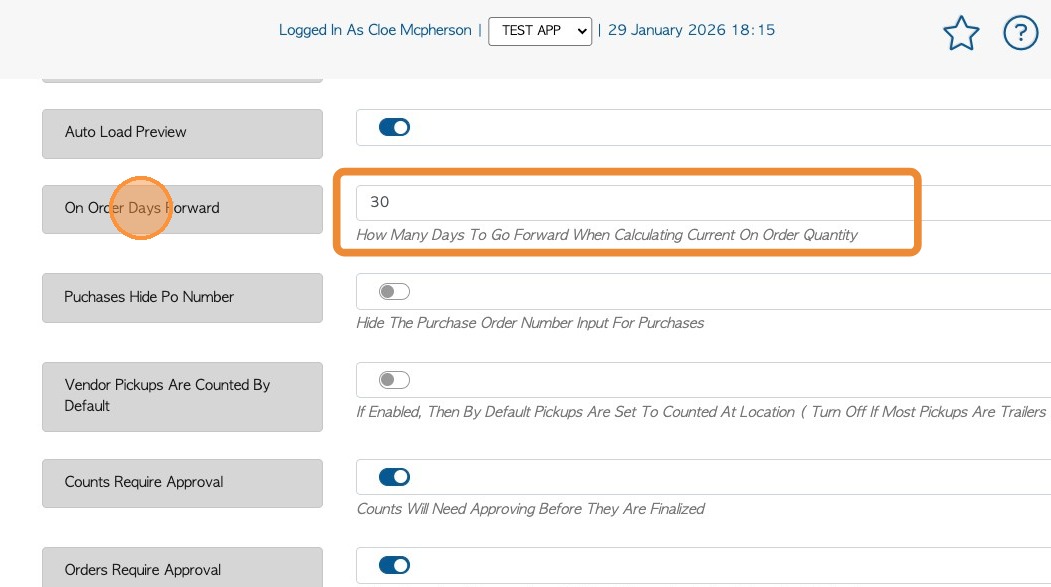The image size is (1051, 587).
Task: Switch off the Counts Require Approval toggle
Action: [x=394, y=477]
